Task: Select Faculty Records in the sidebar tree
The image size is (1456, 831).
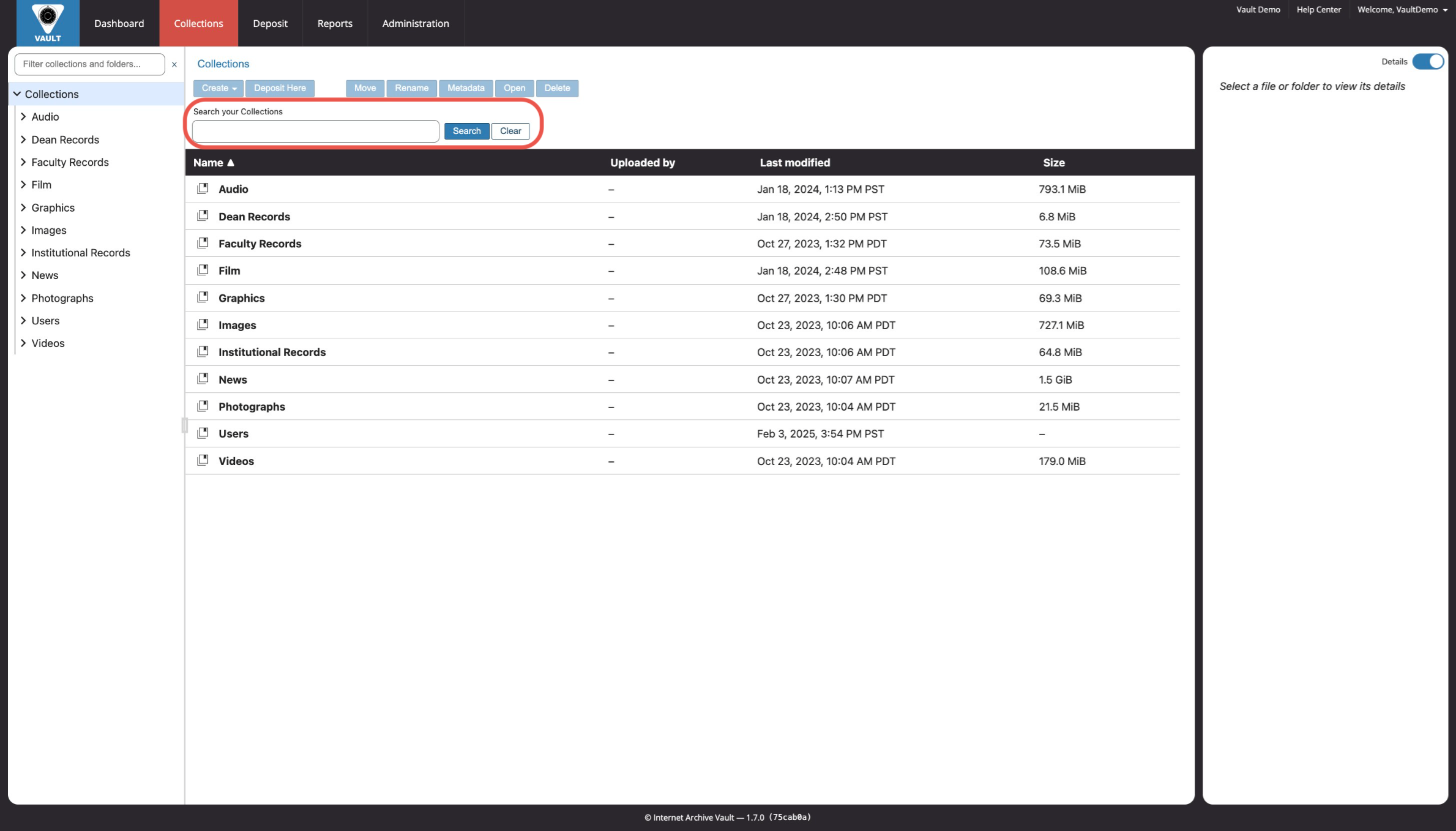Action: [70, 162]
